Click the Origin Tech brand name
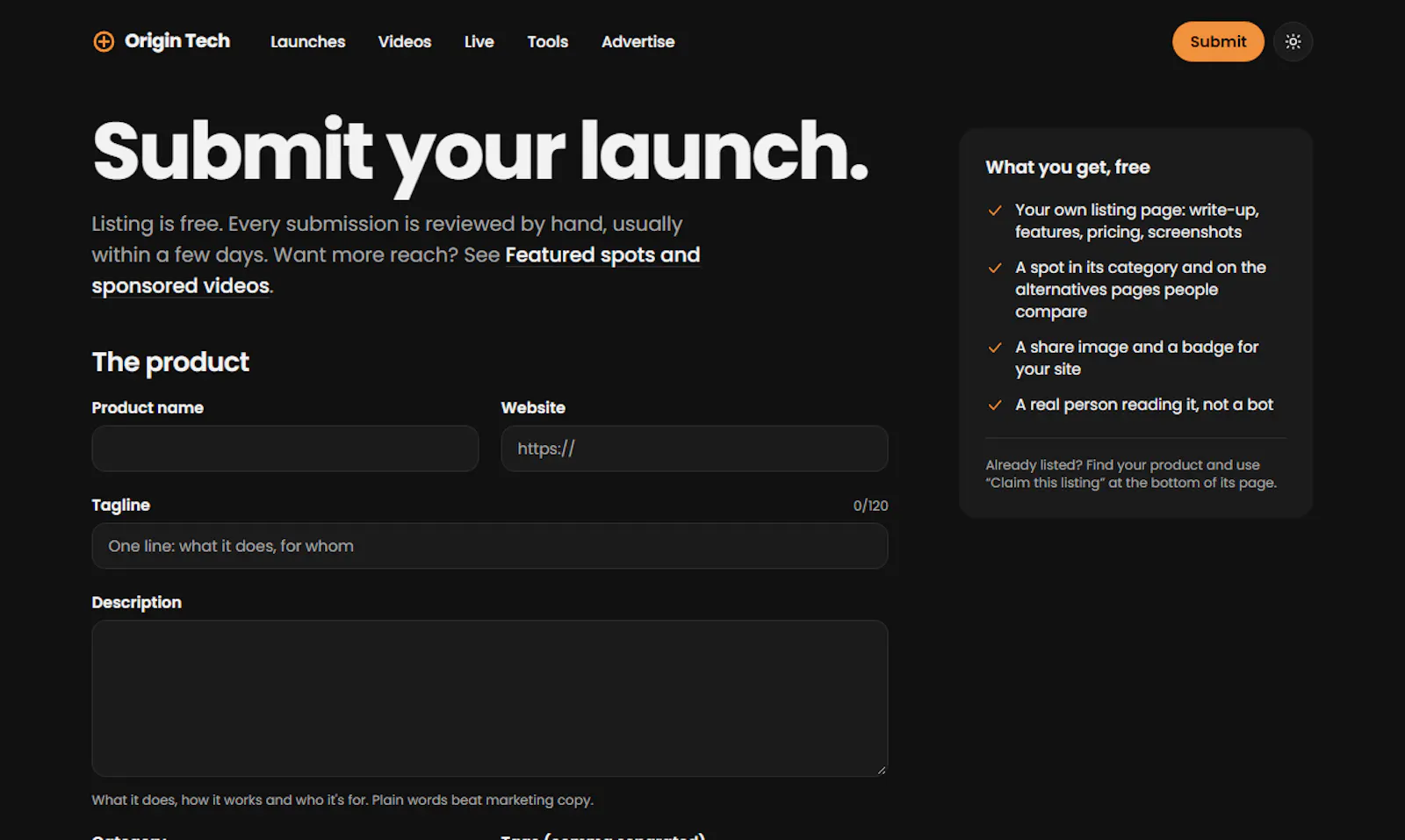1405x840 pixels. click(177, 41)
